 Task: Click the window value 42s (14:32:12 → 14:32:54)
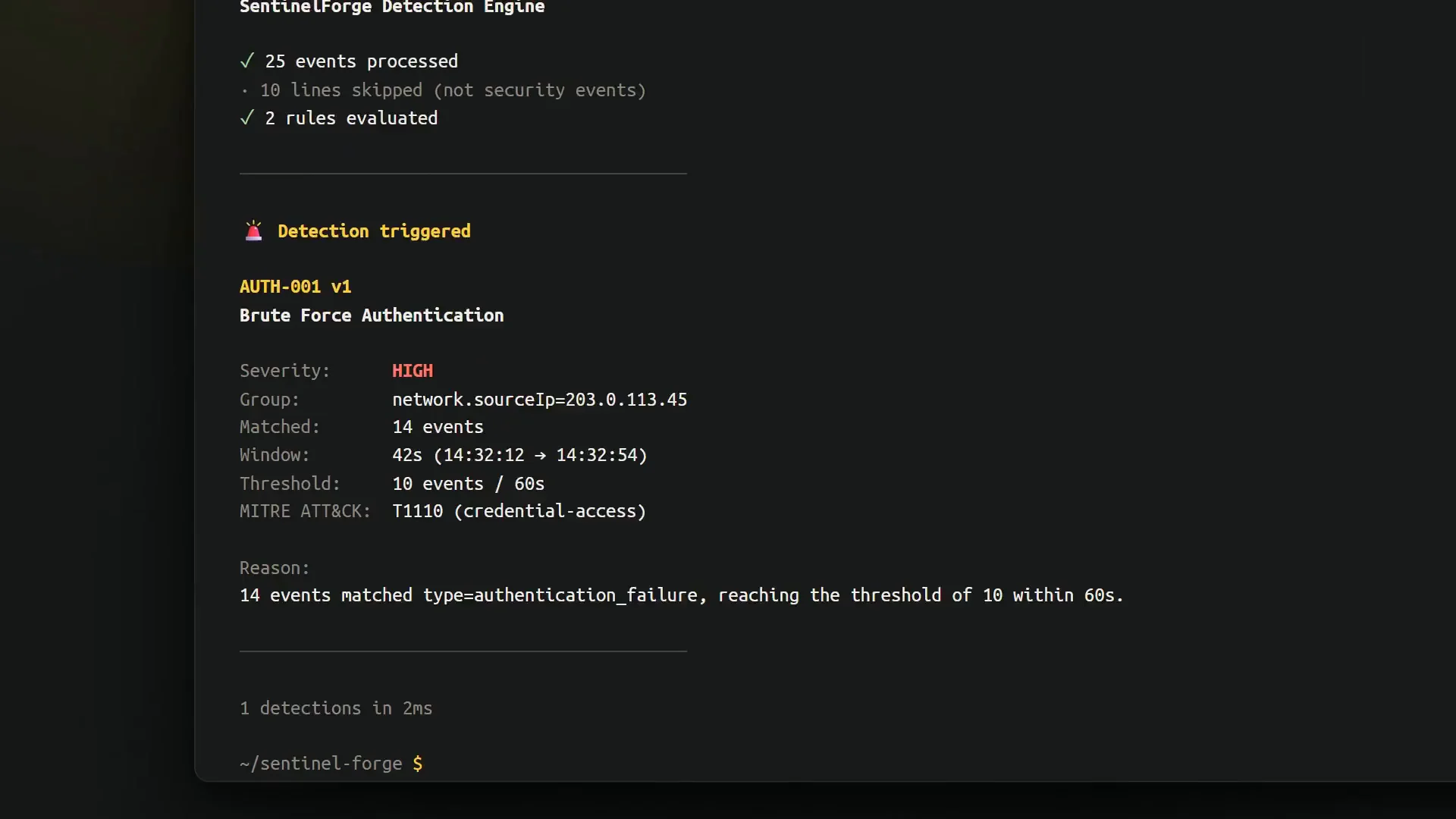[519, 455]
